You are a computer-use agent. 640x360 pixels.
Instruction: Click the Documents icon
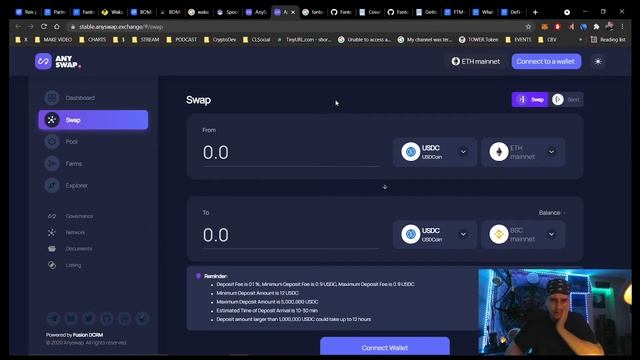(52, 249)
